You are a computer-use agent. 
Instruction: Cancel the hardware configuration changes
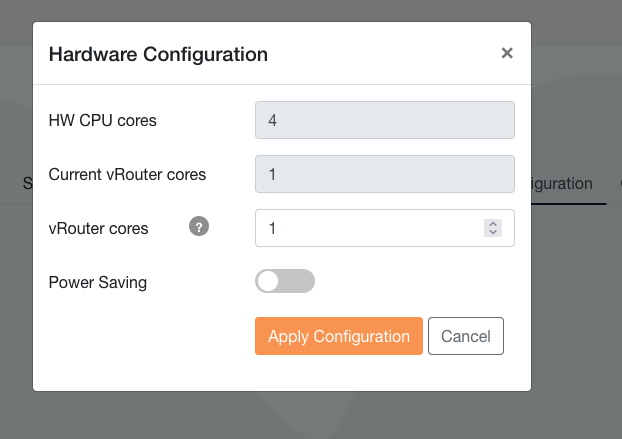466,336
